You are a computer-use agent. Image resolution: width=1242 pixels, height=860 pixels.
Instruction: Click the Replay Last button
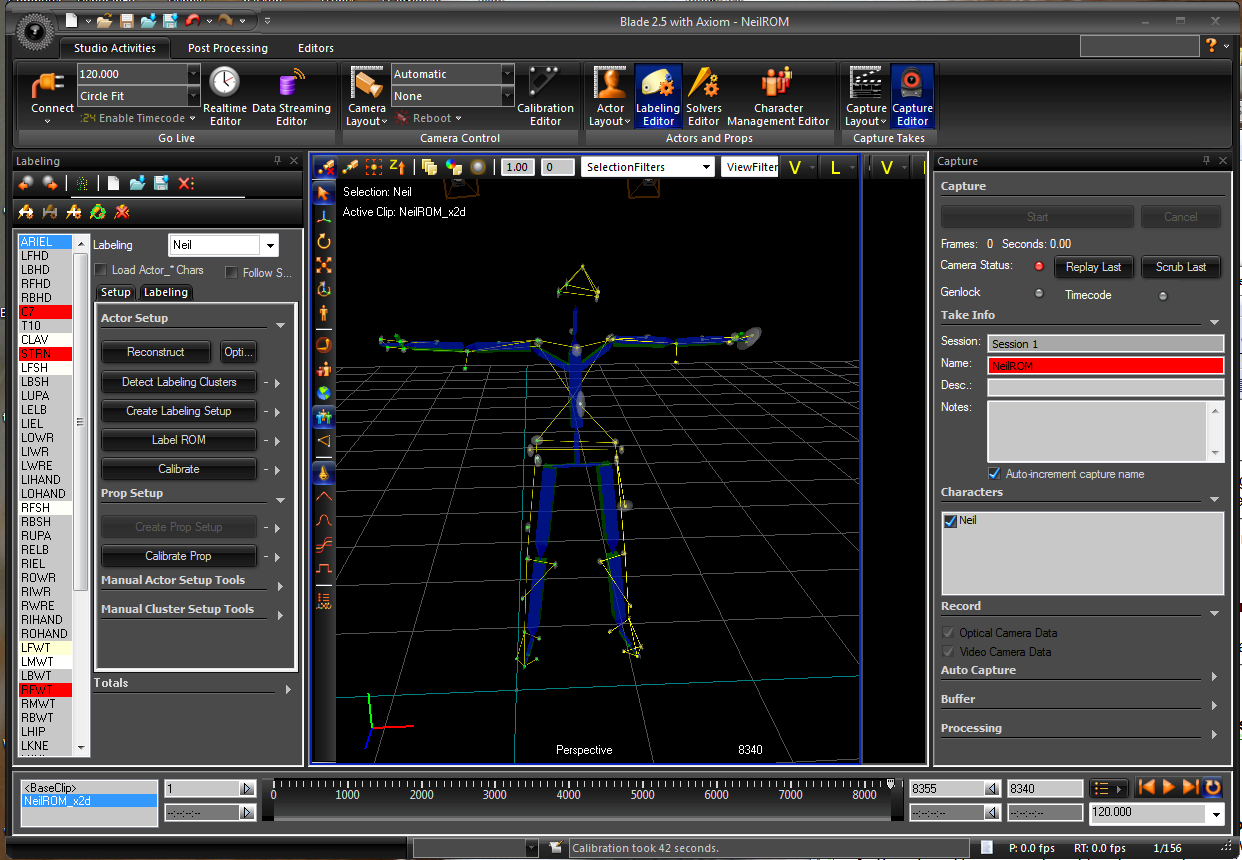(1093, 267)
